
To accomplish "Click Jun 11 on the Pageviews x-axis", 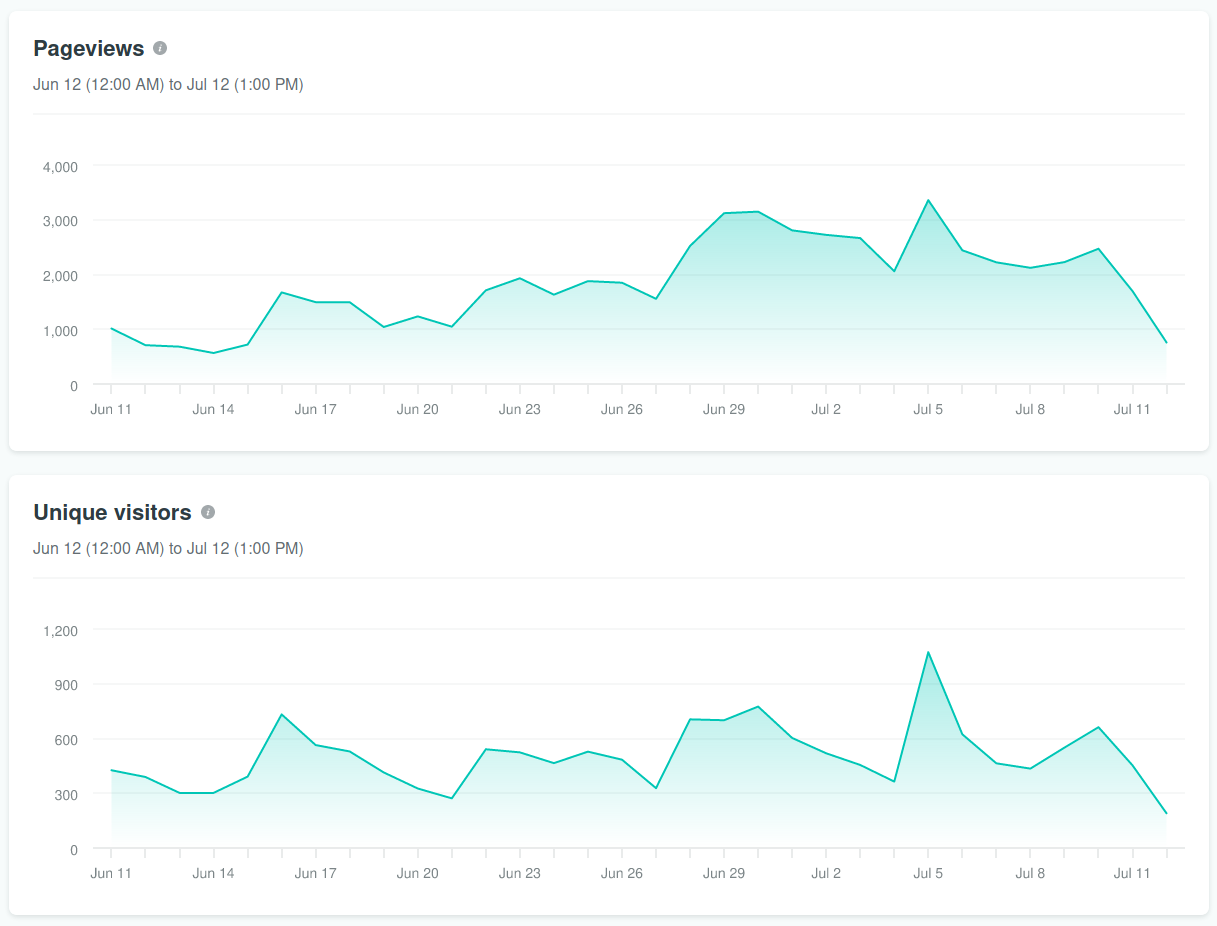I will pos(111,409).
